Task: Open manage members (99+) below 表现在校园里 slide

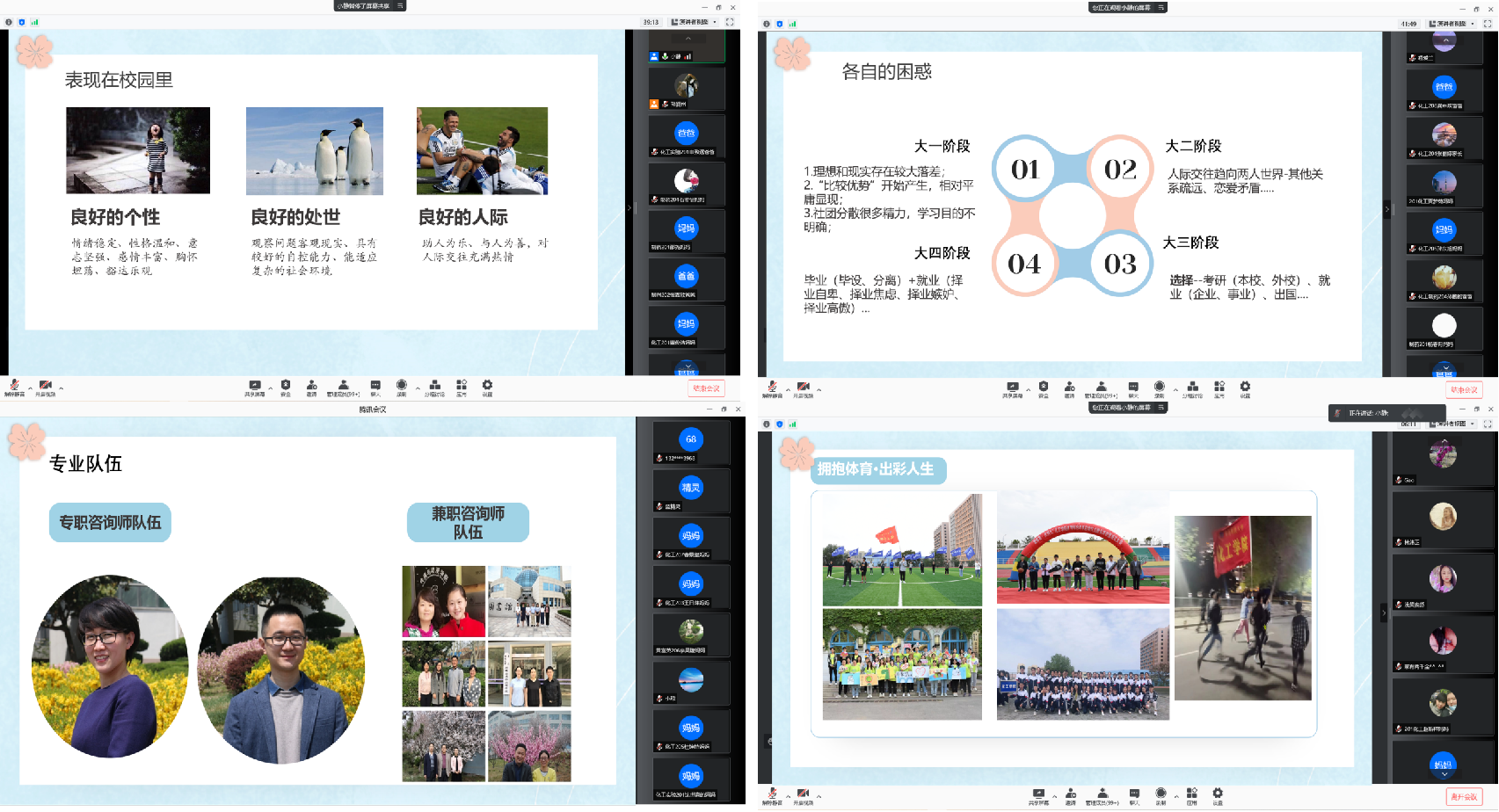Action: 343,387
